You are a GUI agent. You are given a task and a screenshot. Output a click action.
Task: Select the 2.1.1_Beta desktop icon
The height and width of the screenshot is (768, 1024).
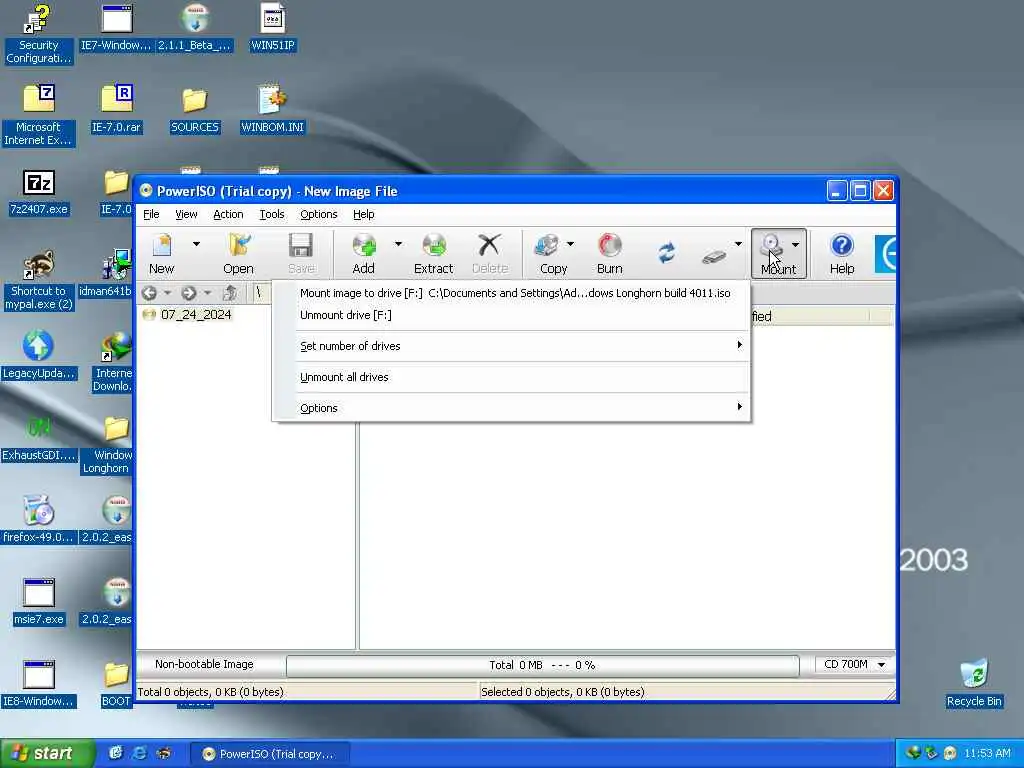coord(195,27)
